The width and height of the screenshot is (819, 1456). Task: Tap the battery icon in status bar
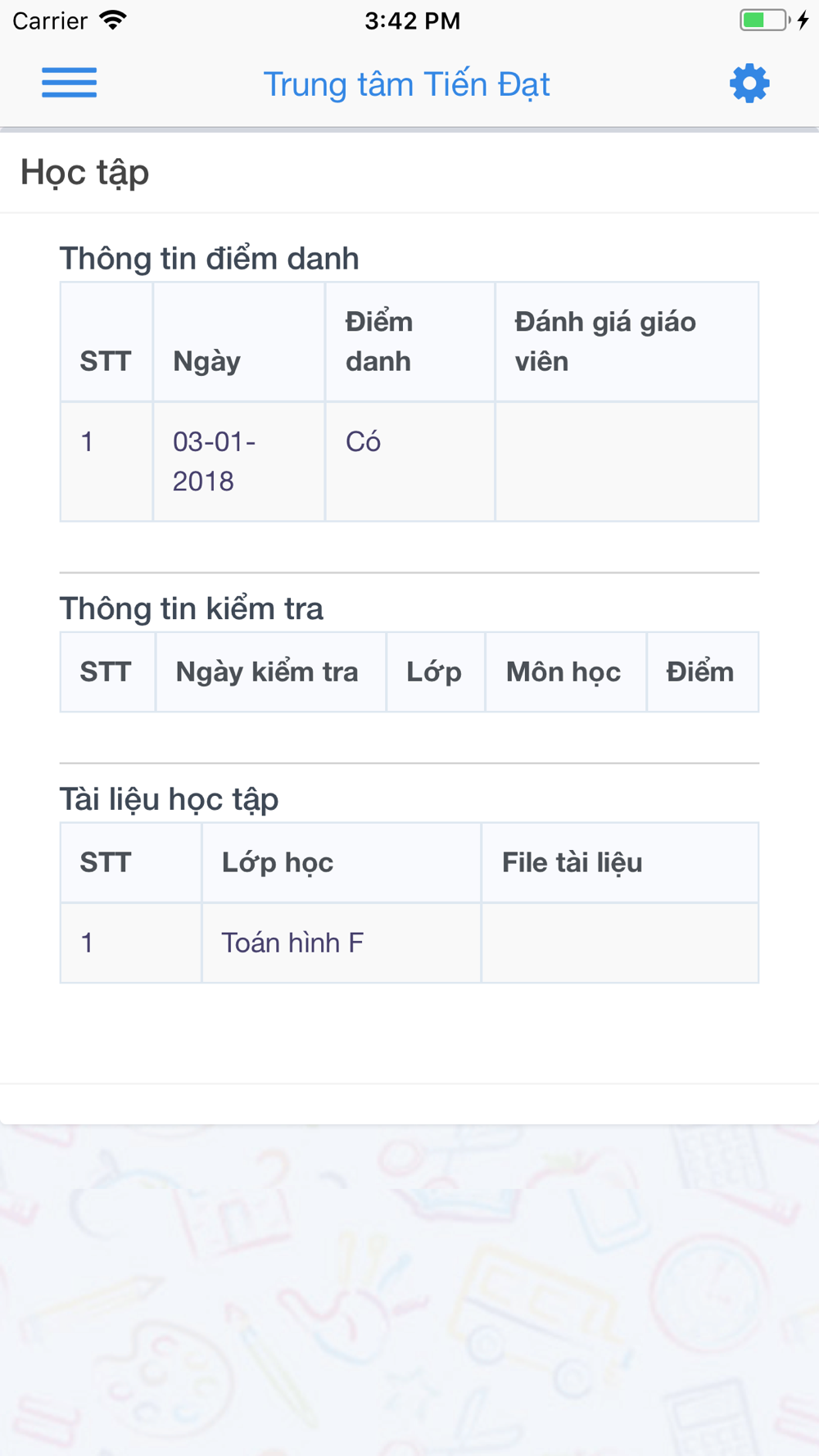coord(766,20)
